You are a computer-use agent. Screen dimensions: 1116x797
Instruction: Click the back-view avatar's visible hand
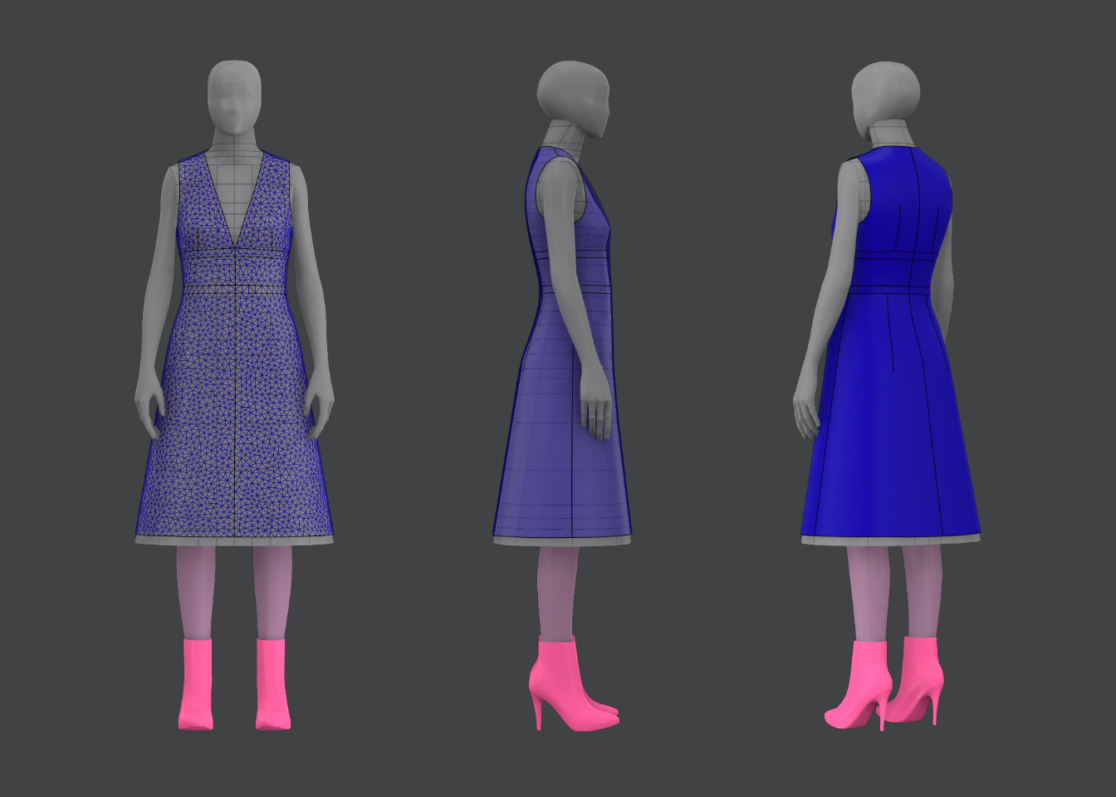tap(806, 412)
